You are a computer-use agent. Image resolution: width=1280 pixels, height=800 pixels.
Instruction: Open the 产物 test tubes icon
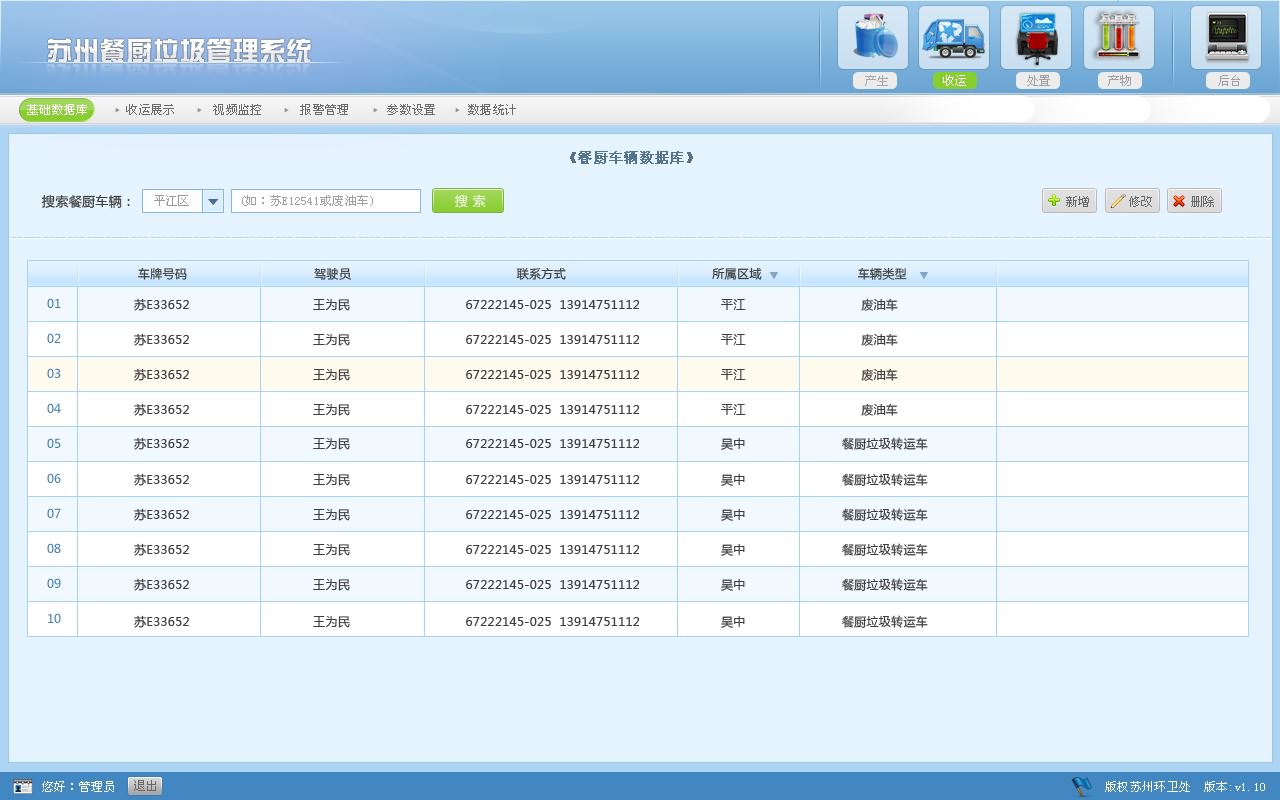tap(1118, 38)
